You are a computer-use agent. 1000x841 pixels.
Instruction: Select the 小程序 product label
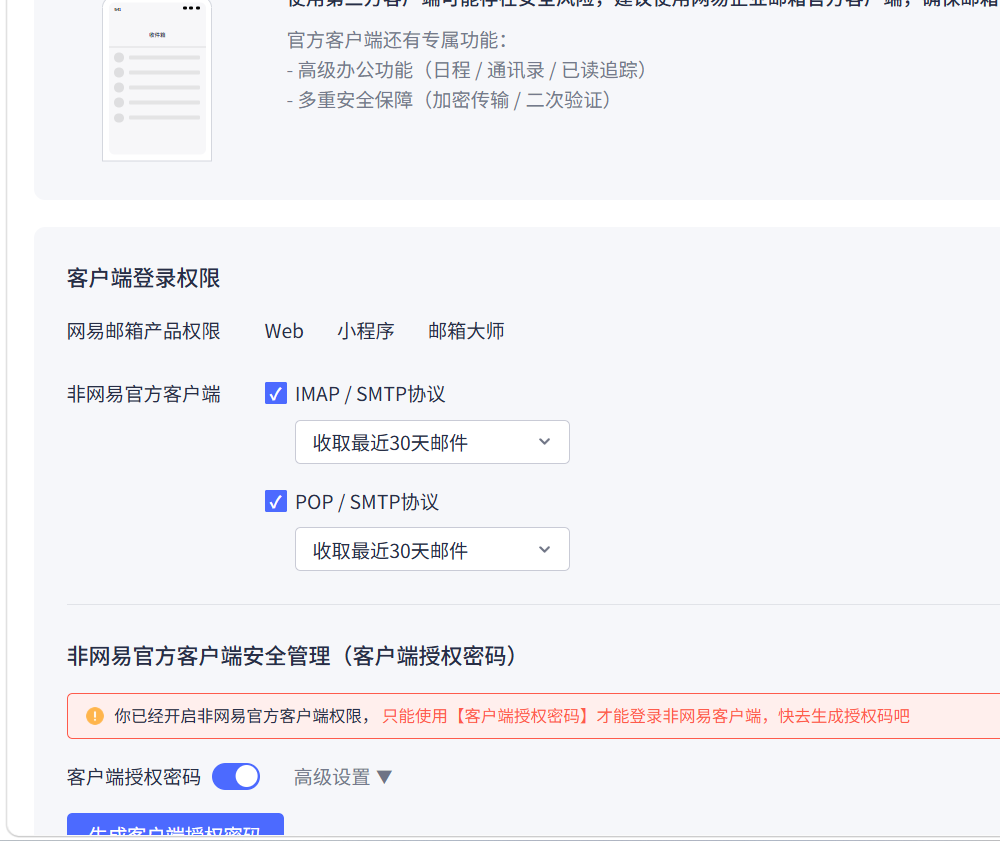[365, 331]
